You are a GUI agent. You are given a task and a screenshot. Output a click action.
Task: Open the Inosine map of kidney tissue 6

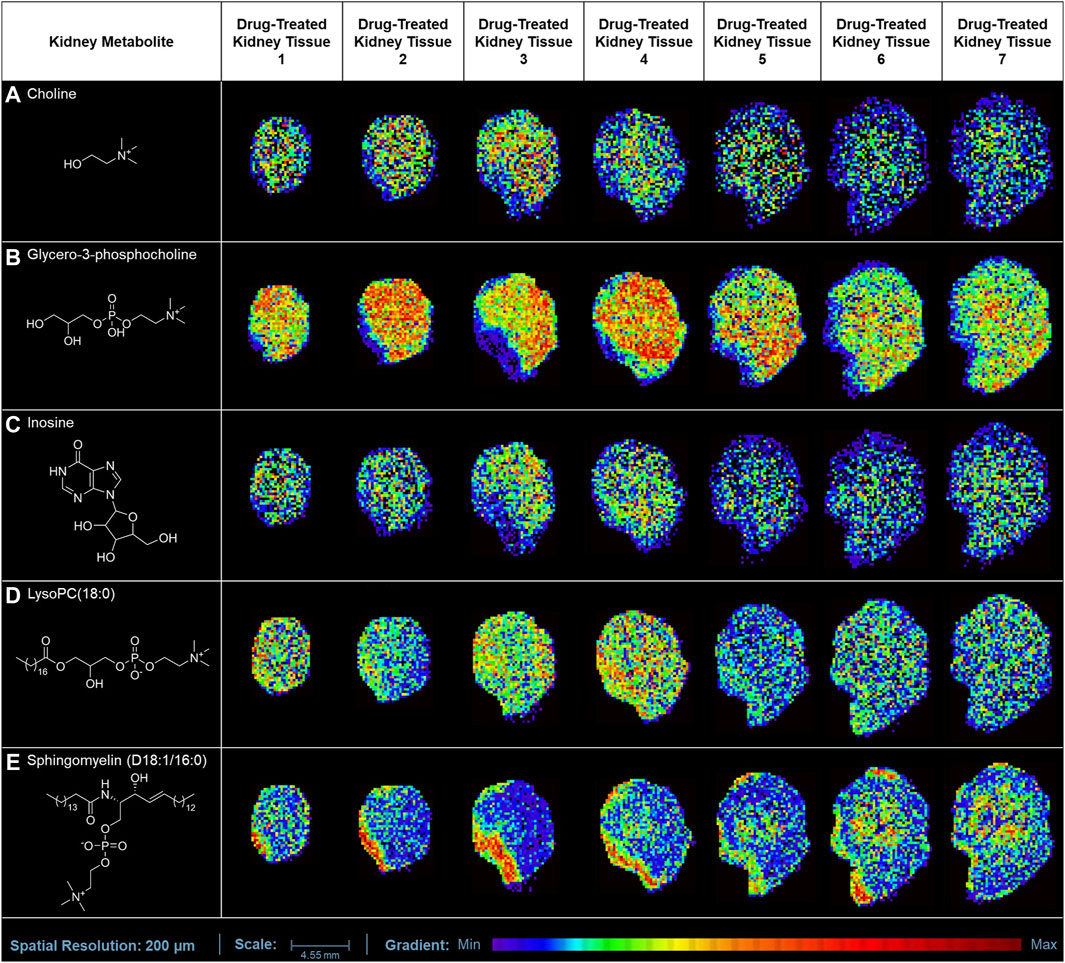point(875,500)
